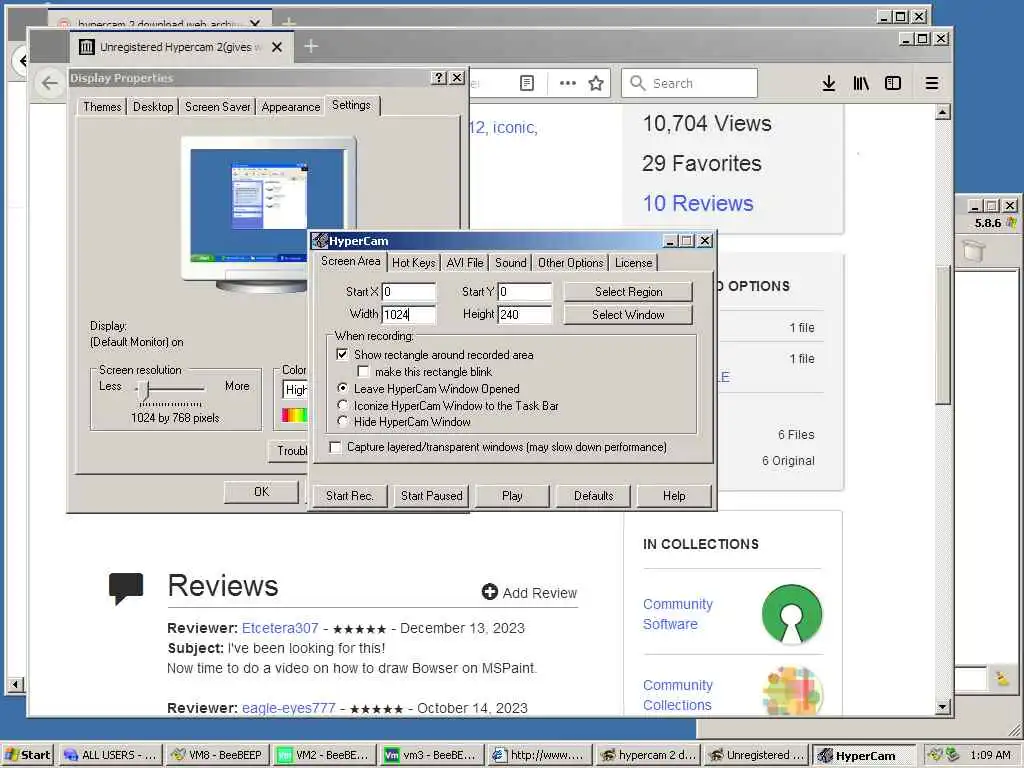
Task: Open reviewer Etcetera307 profile link
Action: (280, 628)
